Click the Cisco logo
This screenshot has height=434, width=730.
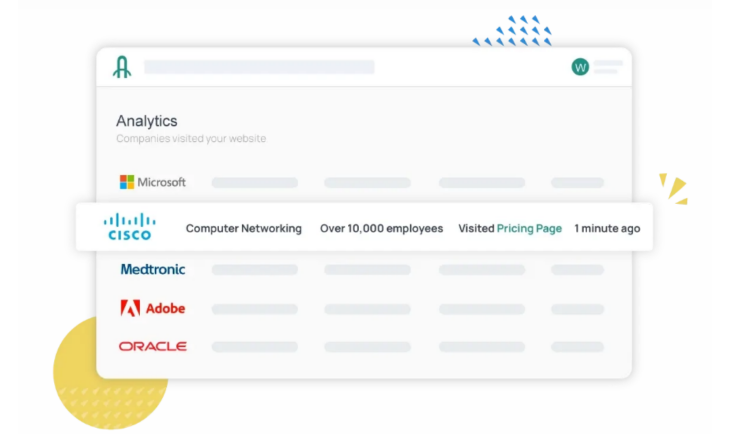click(x=129, y=227)
